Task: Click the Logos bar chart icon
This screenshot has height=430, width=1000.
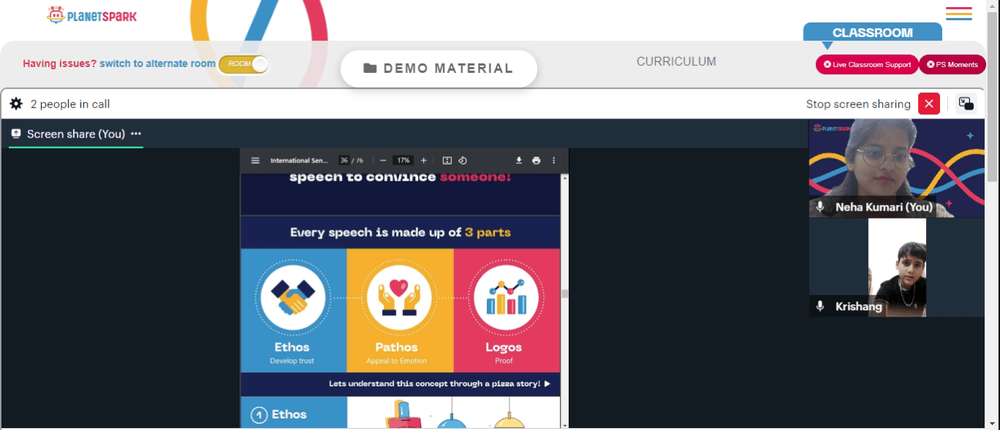Action: [506, 298]
